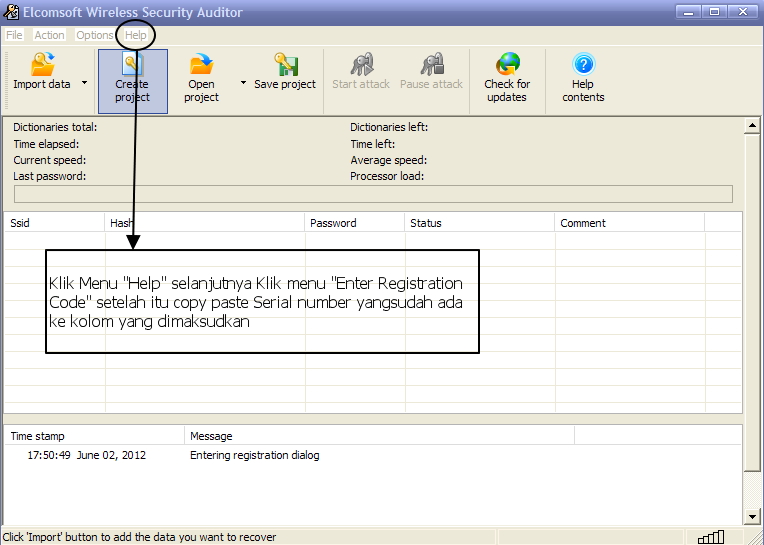Click the Start attack keys icon
764x545 pixels.
click(362, 64)
